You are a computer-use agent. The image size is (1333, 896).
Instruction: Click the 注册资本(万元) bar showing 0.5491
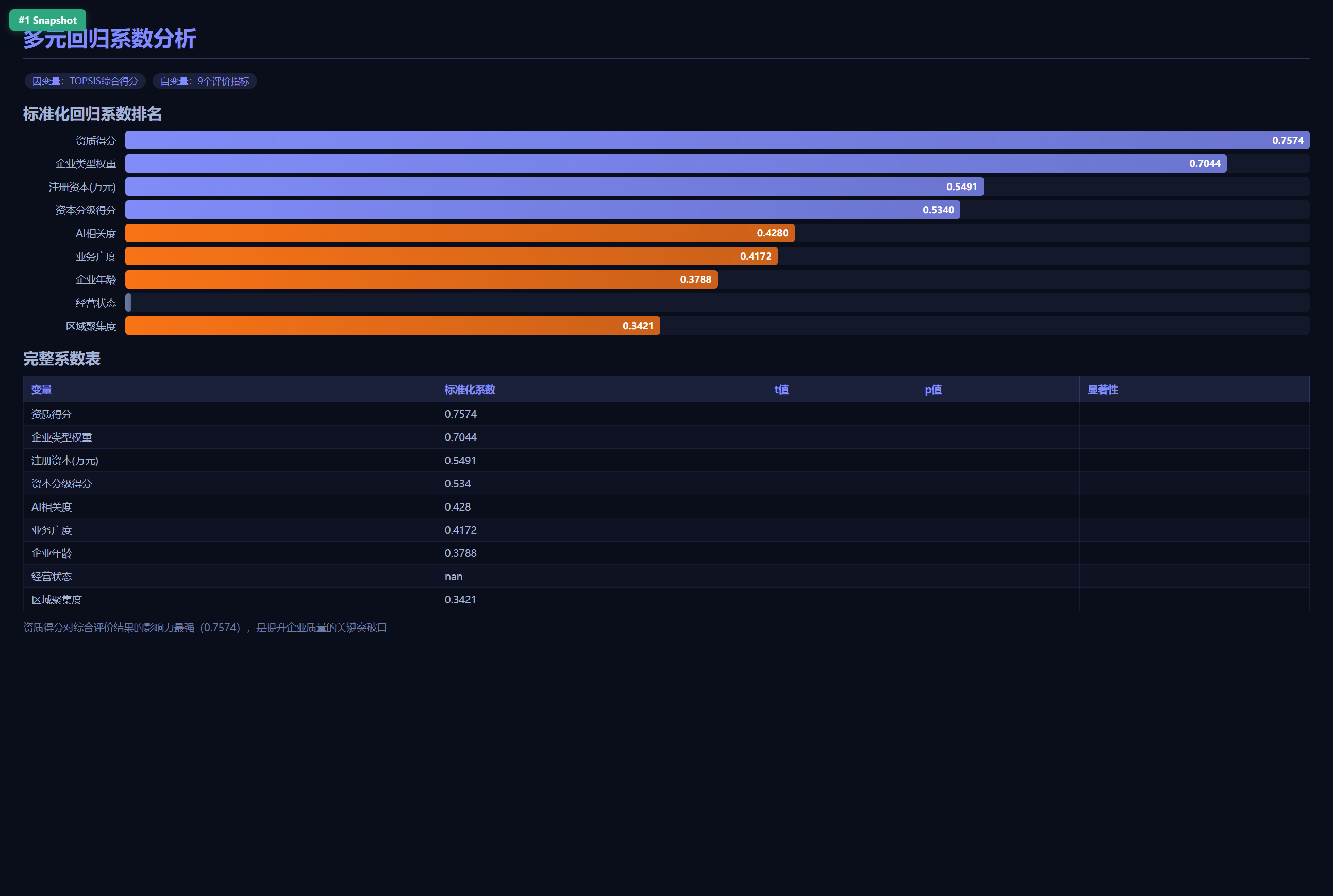point(555,187)
